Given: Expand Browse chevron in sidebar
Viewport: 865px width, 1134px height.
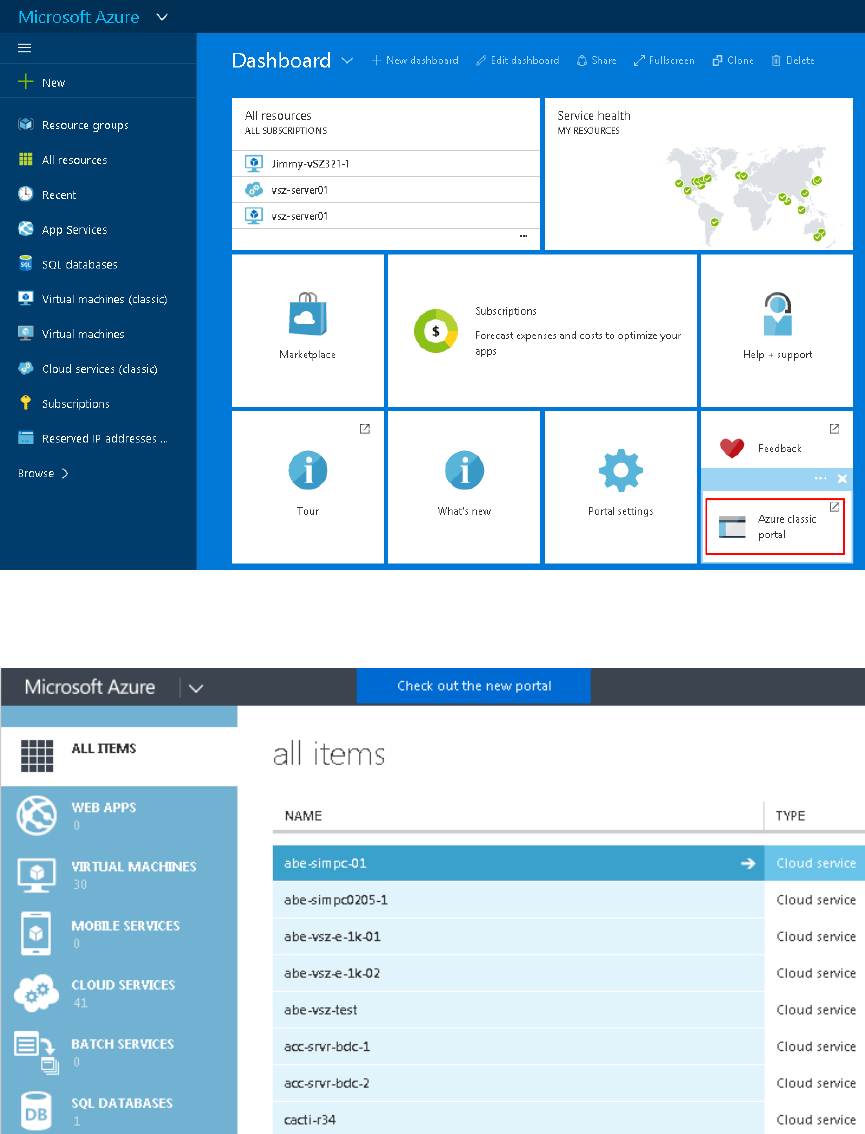Looking at the screenshot, I should click(65, 473).
